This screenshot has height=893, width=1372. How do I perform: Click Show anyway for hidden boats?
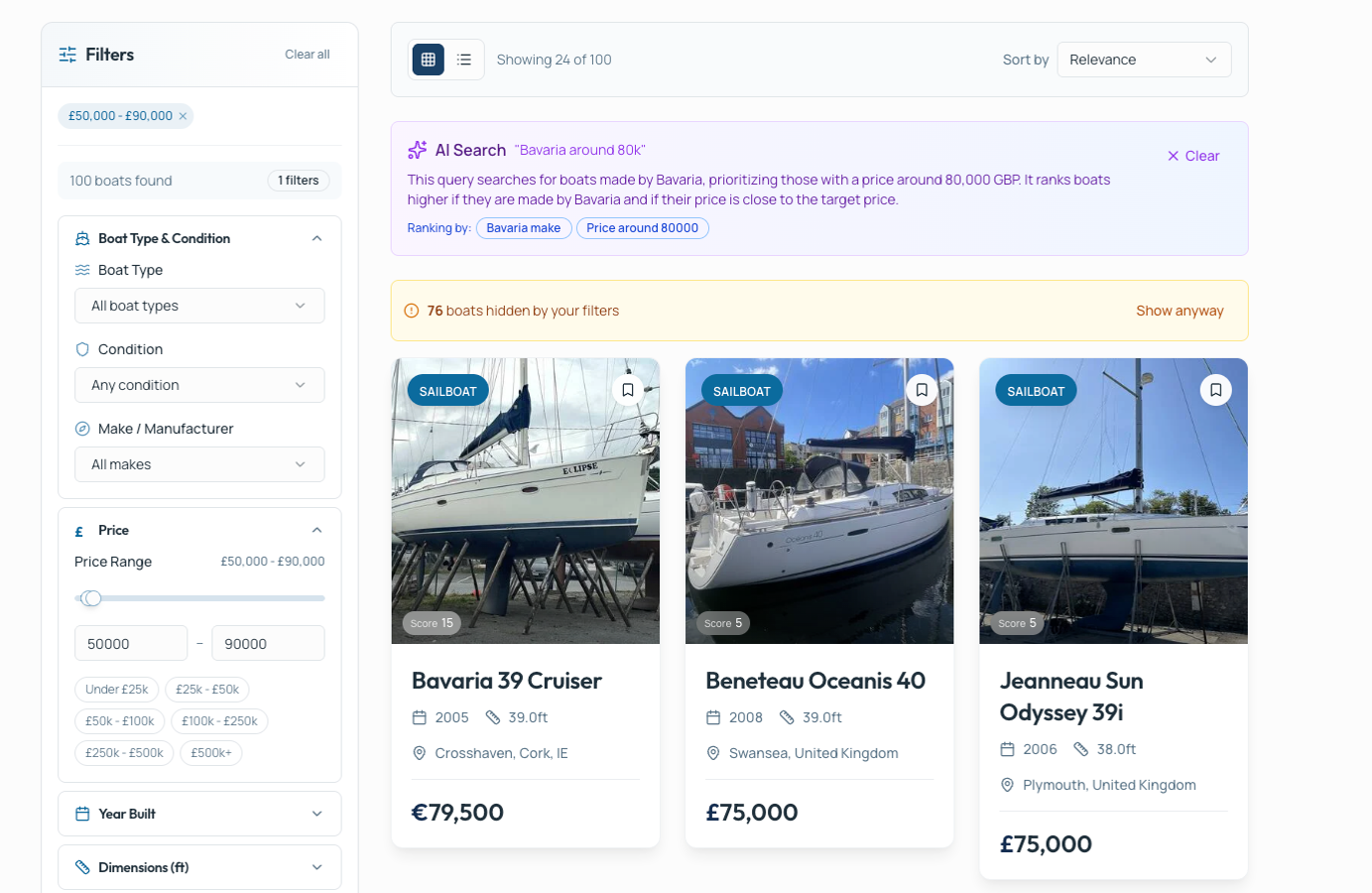click(x=1180, y=311)
